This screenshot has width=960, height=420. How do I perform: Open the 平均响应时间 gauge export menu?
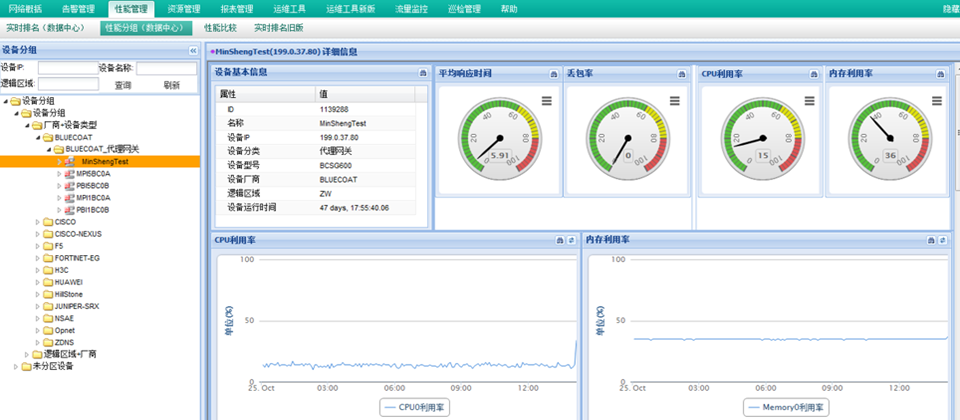[547, 100]
